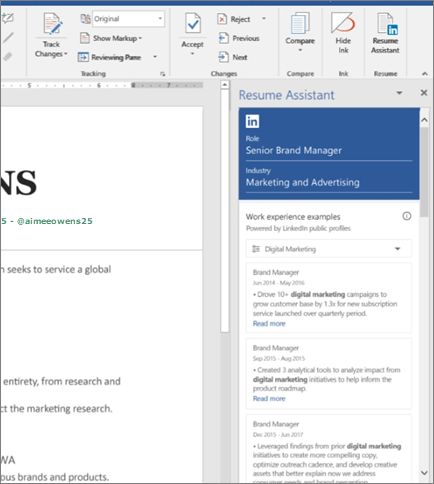
Task: Open the Show Markup menu
Action: (111, 38)
